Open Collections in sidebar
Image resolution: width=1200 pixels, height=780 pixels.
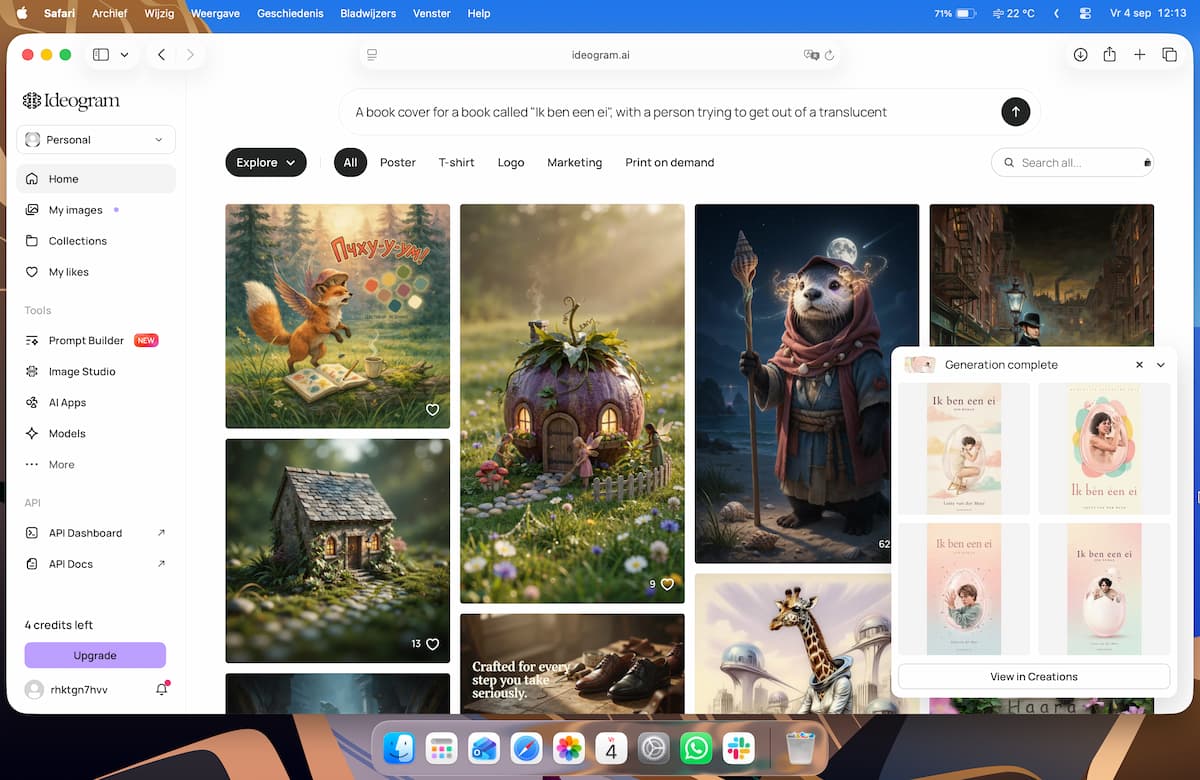coord(96,241)
